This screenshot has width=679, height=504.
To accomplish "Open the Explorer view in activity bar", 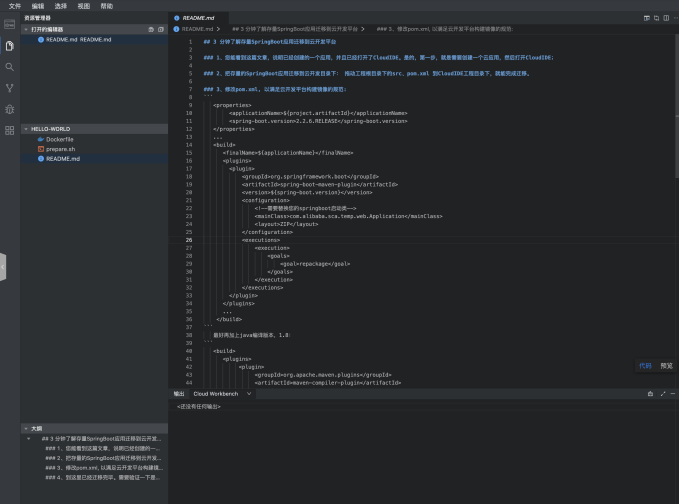I will 10,45.
